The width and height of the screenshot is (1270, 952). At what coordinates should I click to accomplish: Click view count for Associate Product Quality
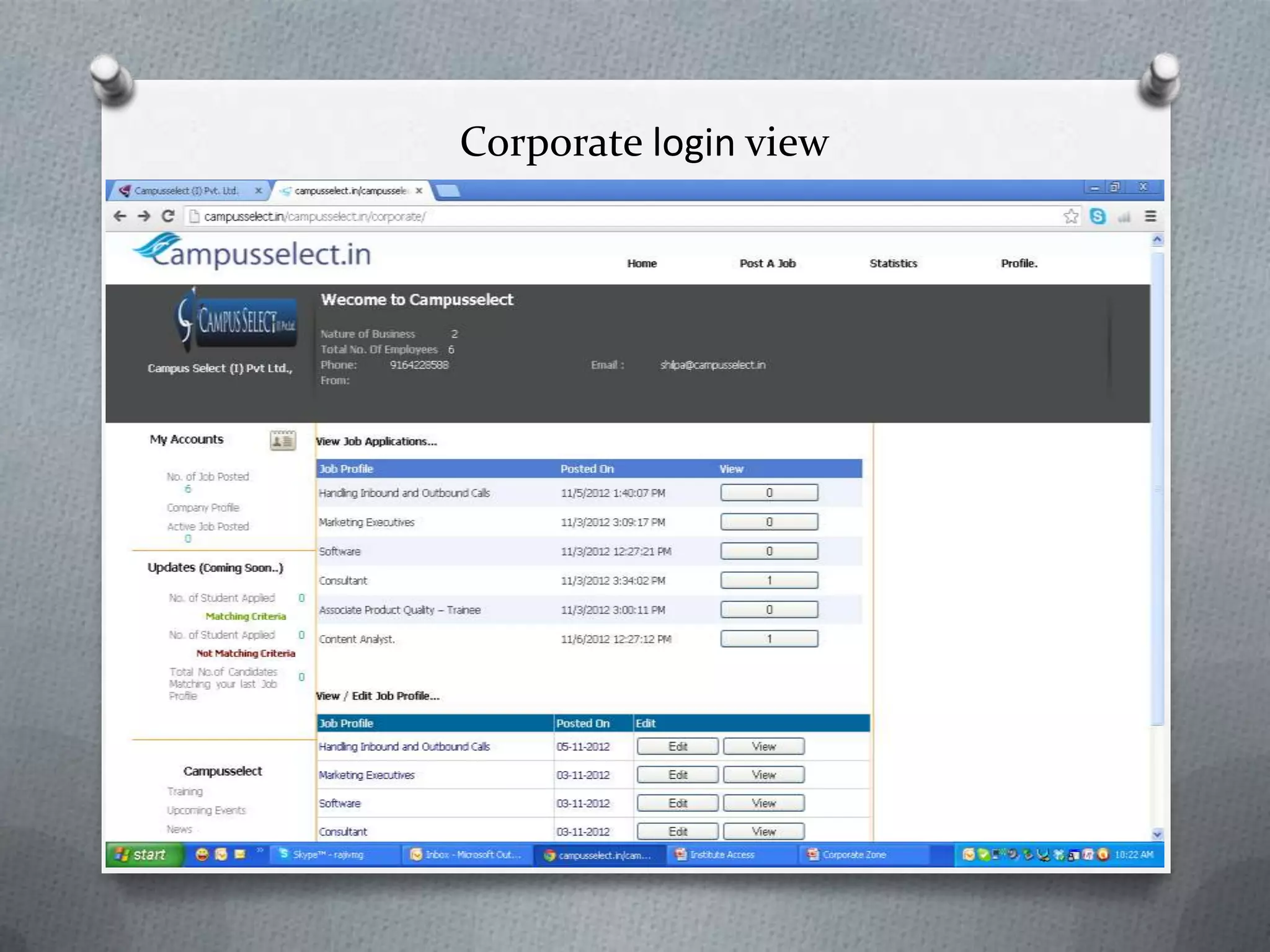(769, 610)
